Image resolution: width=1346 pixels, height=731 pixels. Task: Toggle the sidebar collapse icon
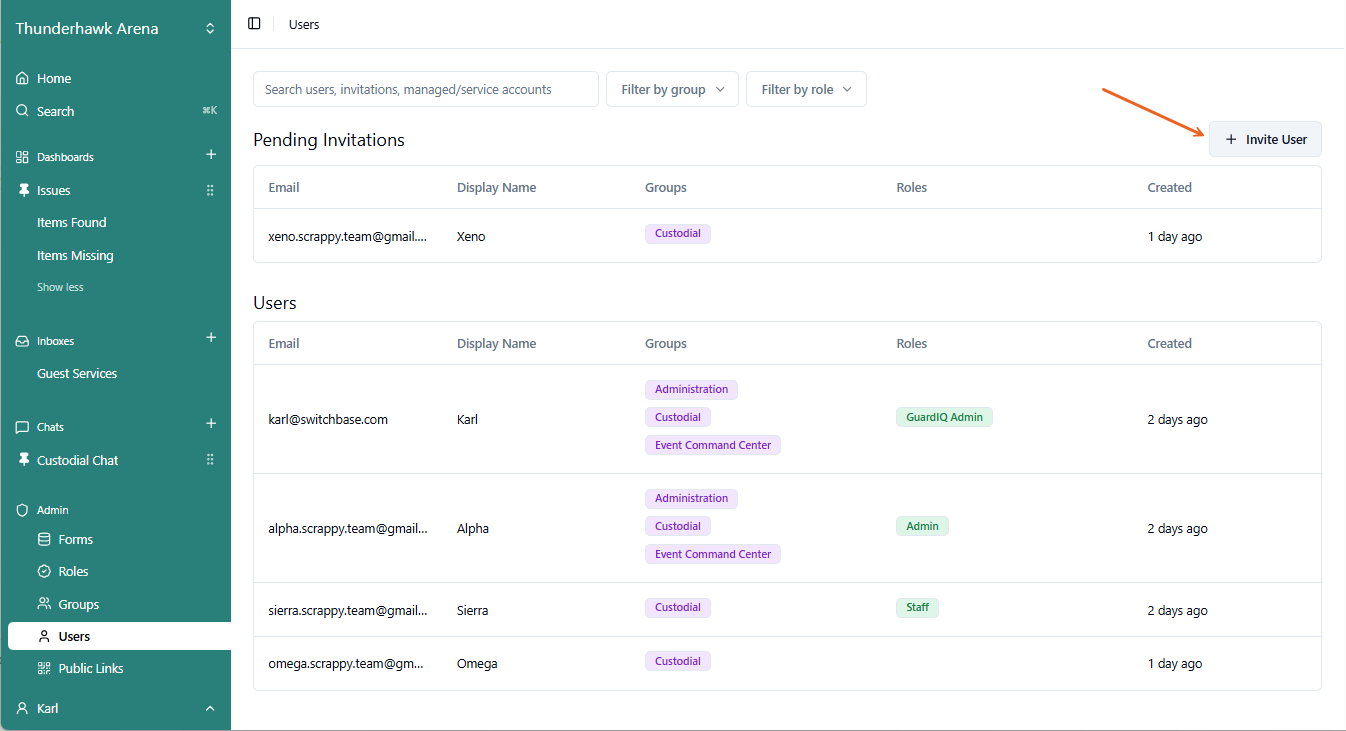(x=254, y=24)
